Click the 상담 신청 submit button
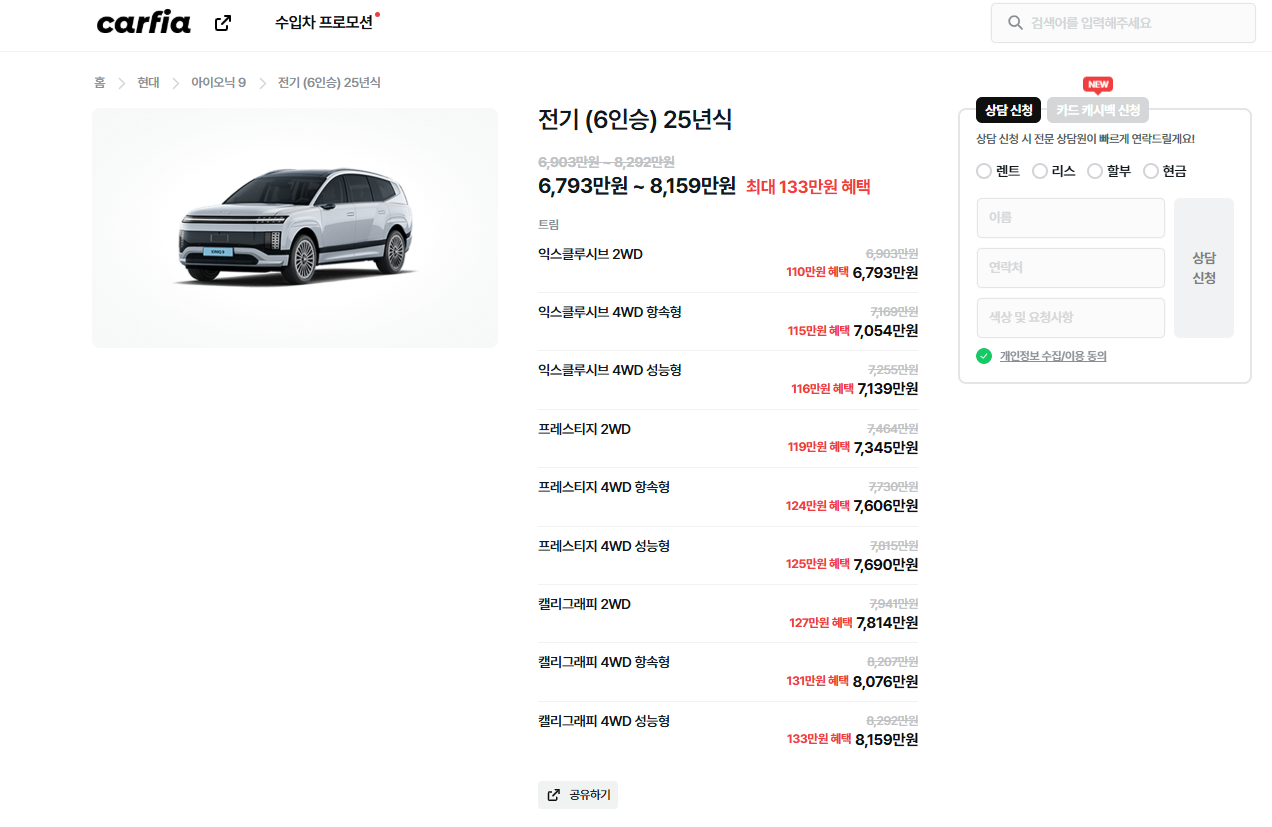The width and height of the screenshot is (1272, 827). pyautogui.click(x=1204, y=268)
